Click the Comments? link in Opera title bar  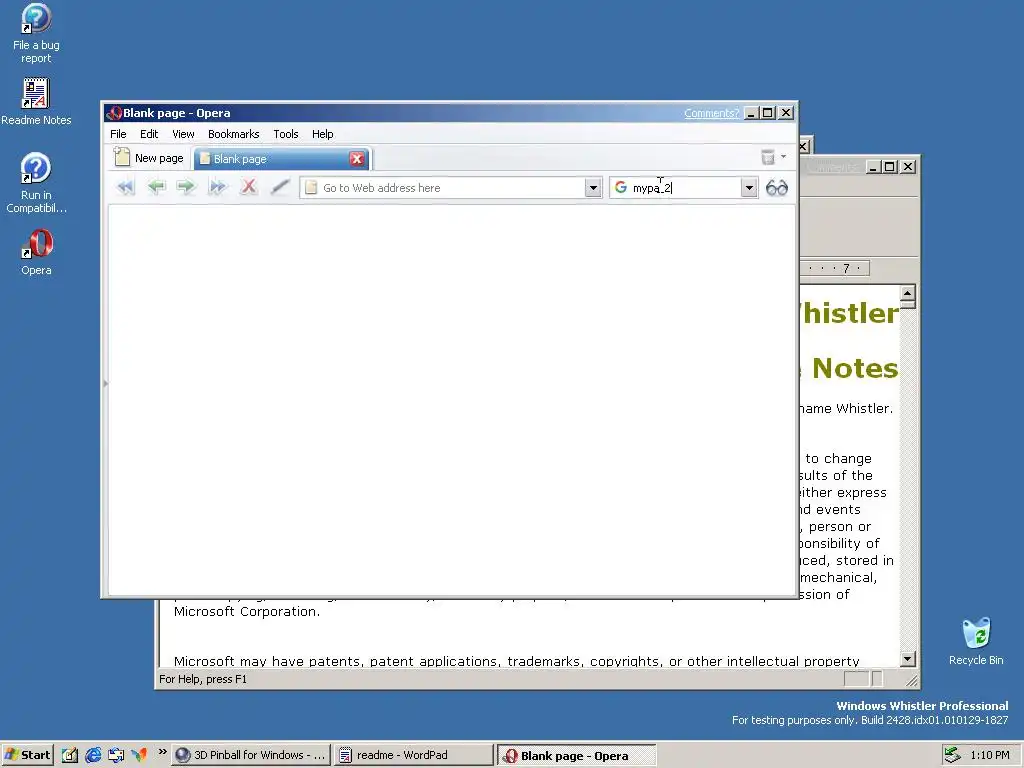coord(711,113)
